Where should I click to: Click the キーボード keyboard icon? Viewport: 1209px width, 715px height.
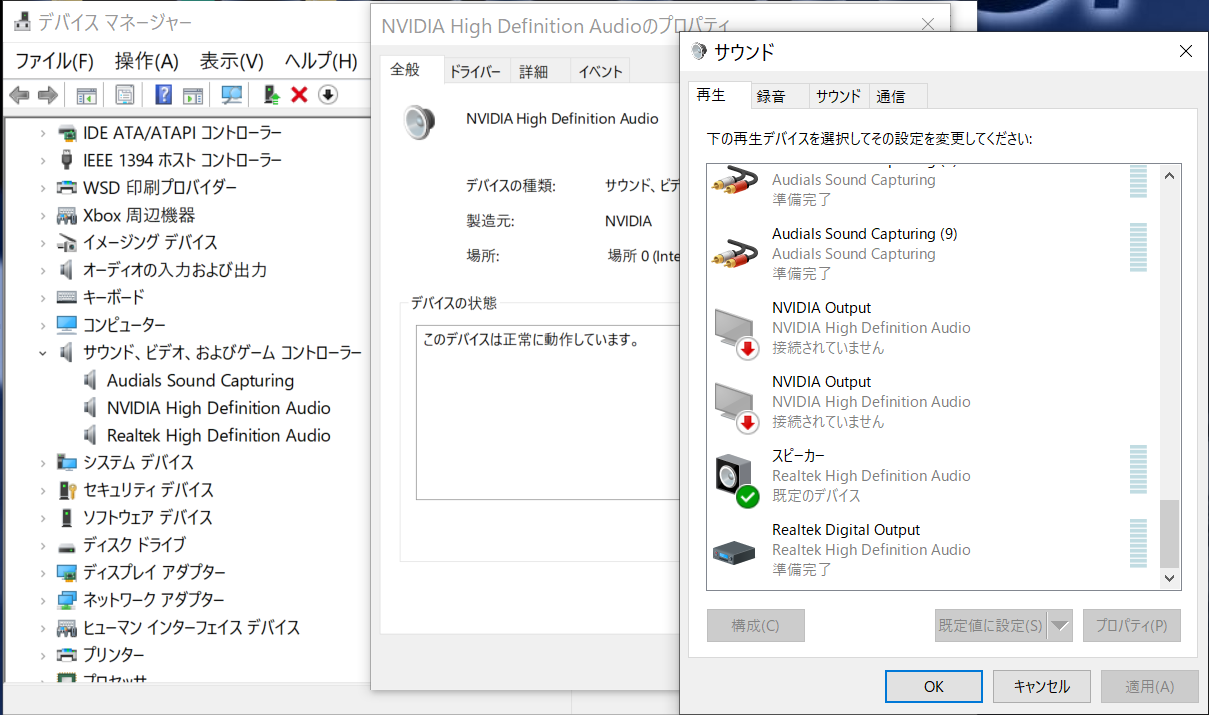point(67,297)
